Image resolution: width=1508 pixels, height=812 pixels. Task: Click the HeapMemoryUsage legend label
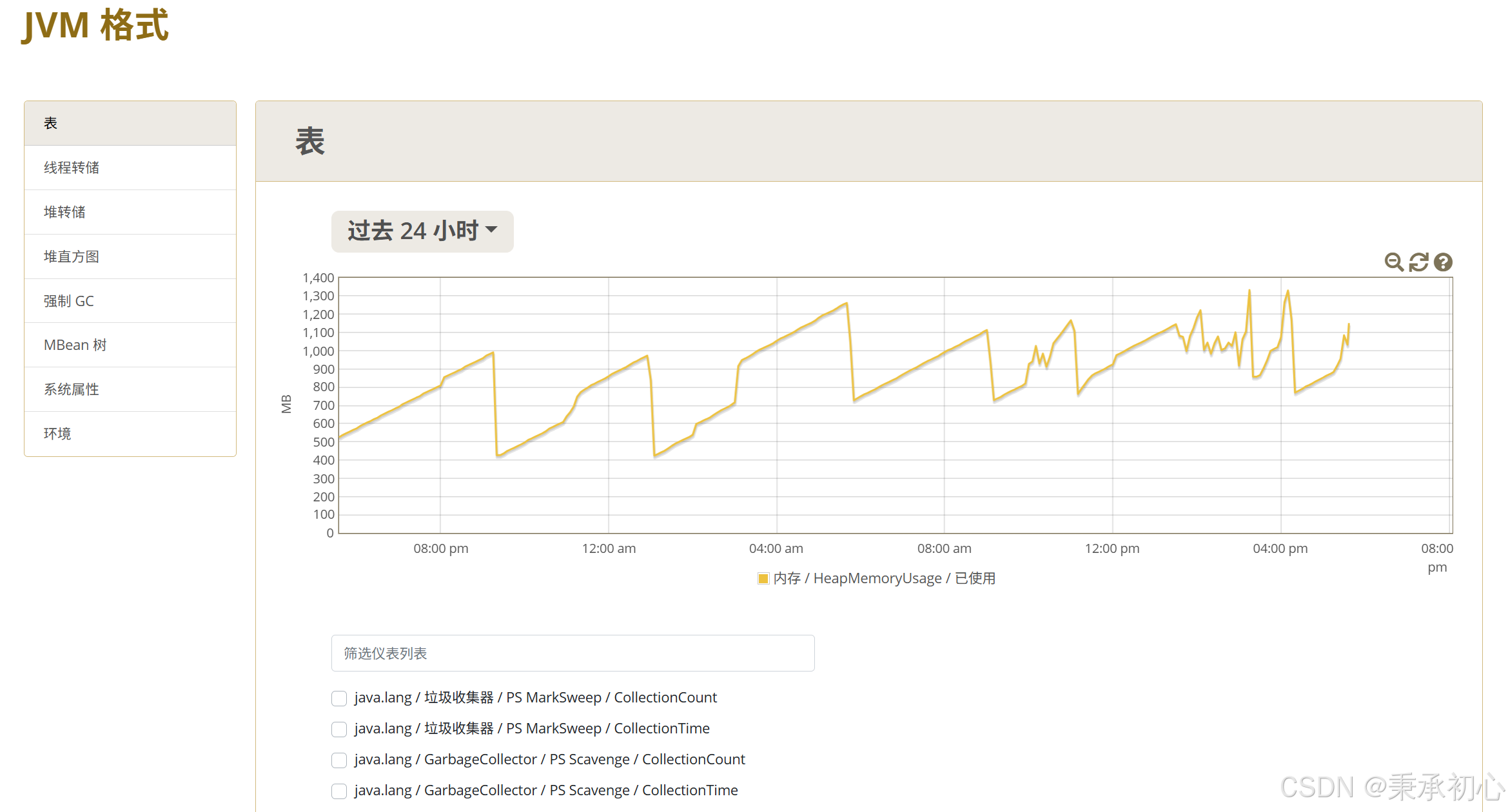[x=885, y=579]
